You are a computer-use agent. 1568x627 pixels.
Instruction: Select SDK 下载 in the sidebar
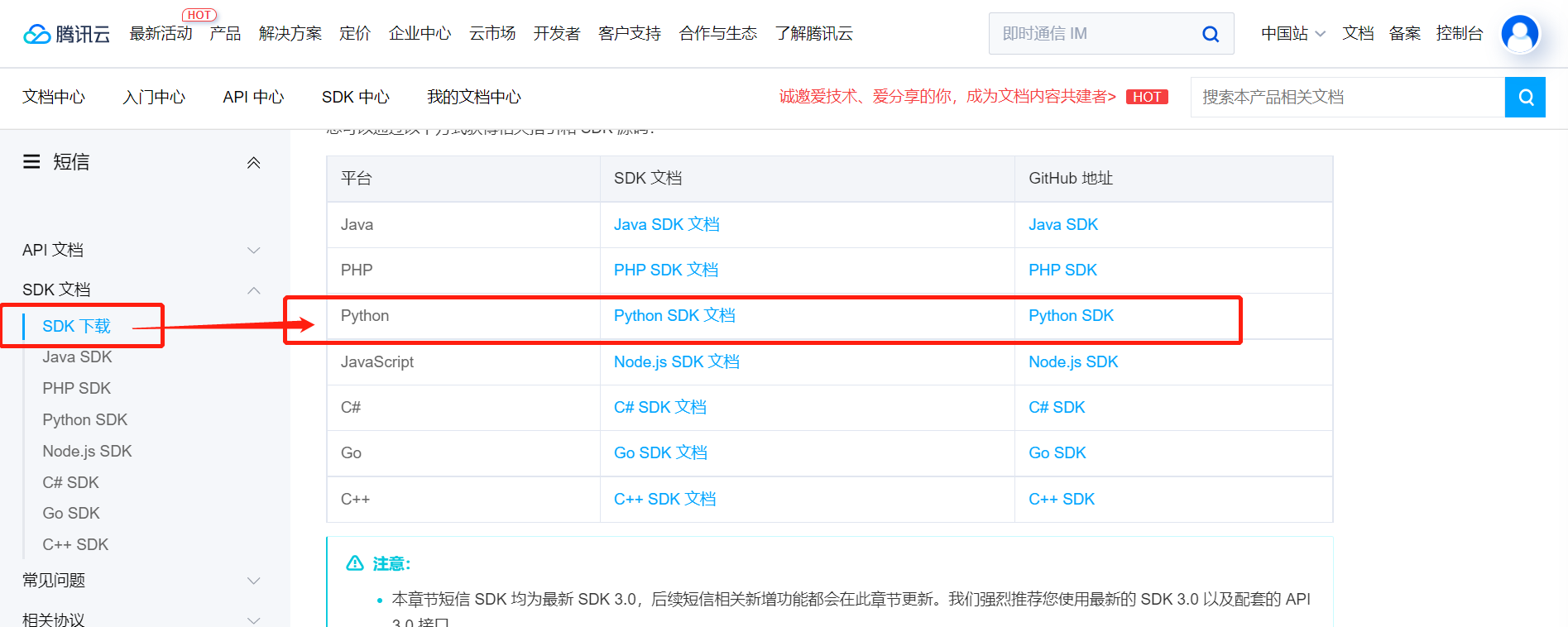[x=76, y=326]
